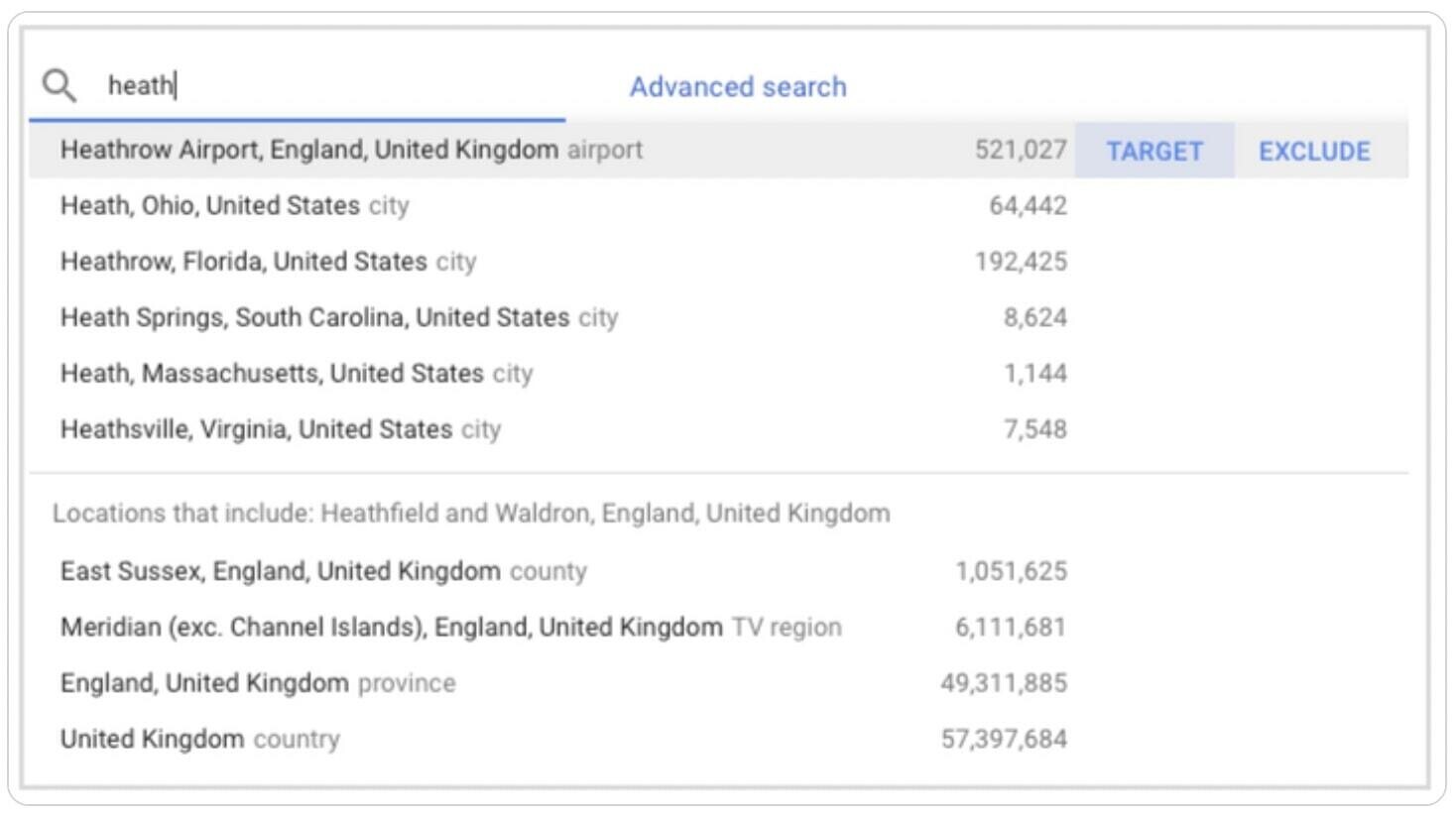The image size is (1456, 817).
Task: Click TARGET for Heathrow Airport
Action: 1154,151
